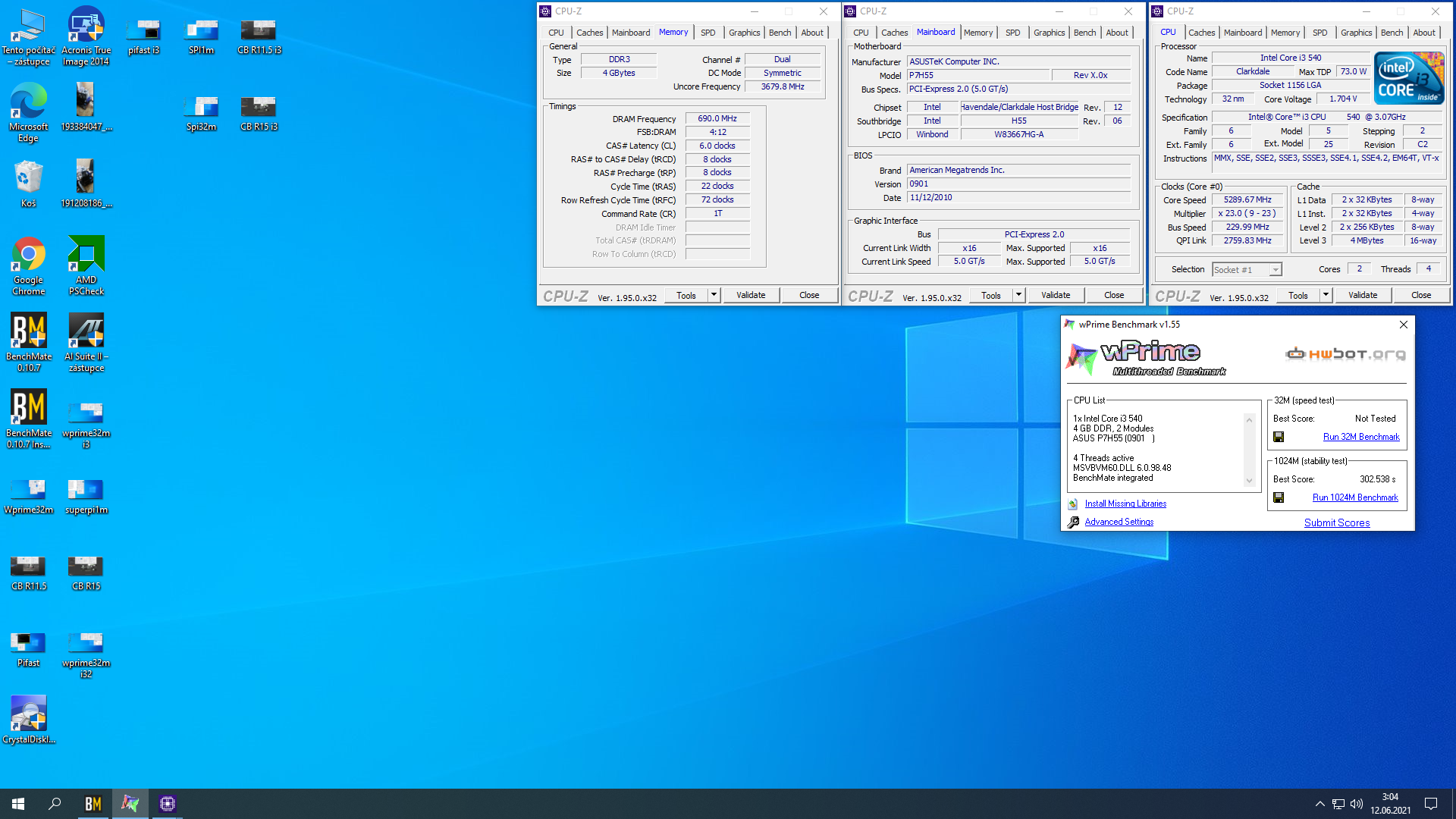Click scroll down arrow in CPU List box
The image size is (1456, 819).
1249,481
